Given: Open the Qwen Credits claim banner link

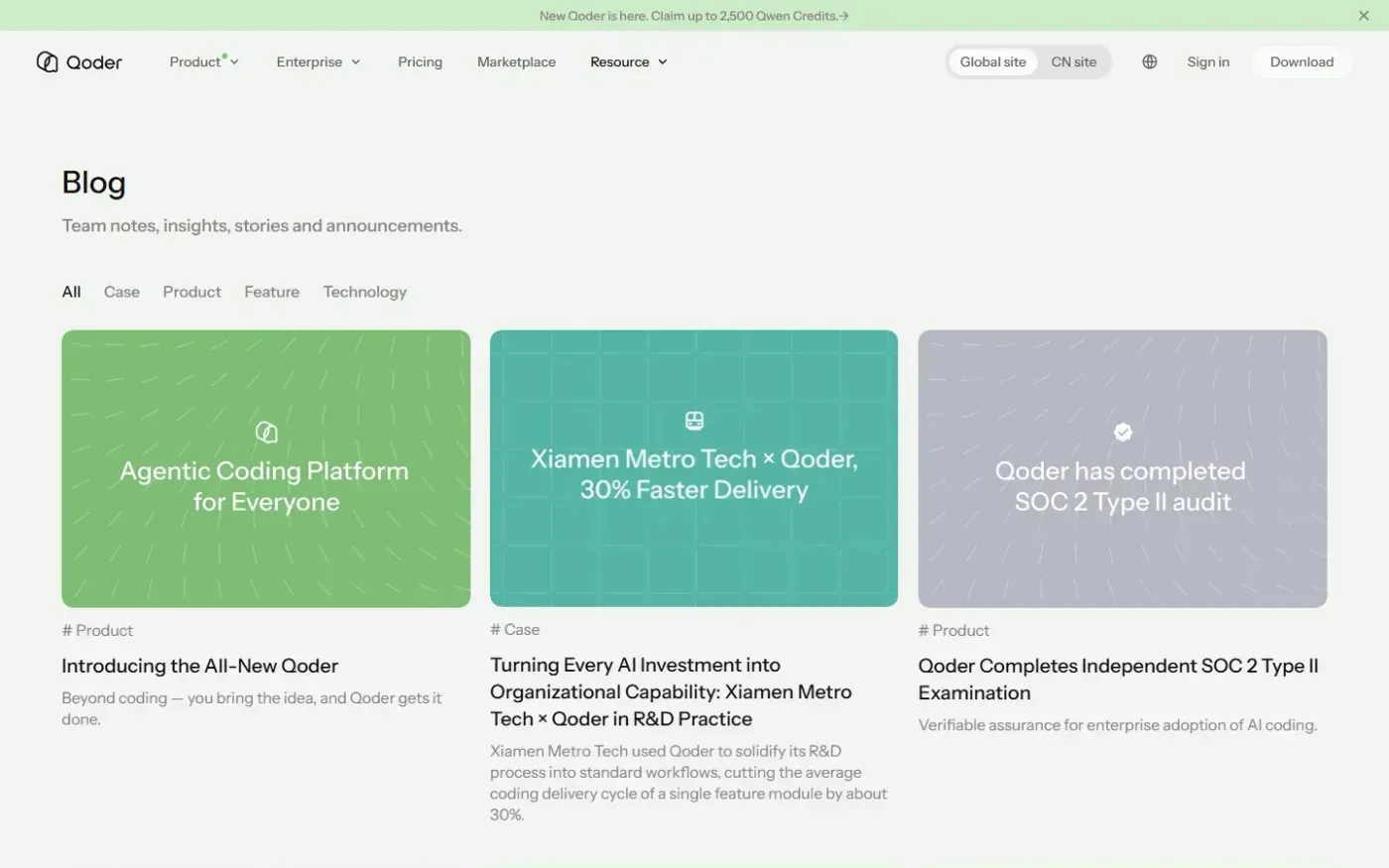Looking at the screenshot, I should 694,16.
